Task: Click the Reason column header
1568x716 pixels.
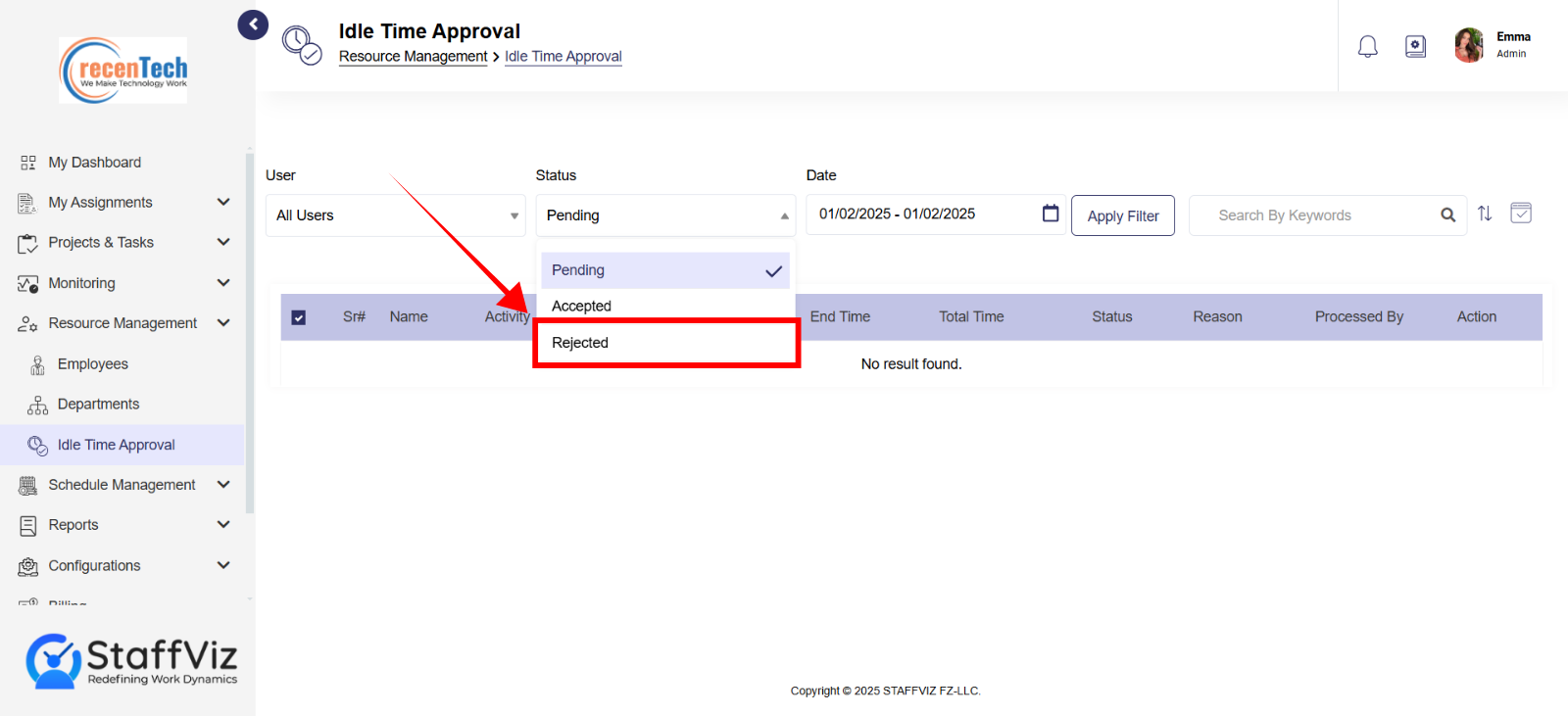Action: [x=1217, y=317]
